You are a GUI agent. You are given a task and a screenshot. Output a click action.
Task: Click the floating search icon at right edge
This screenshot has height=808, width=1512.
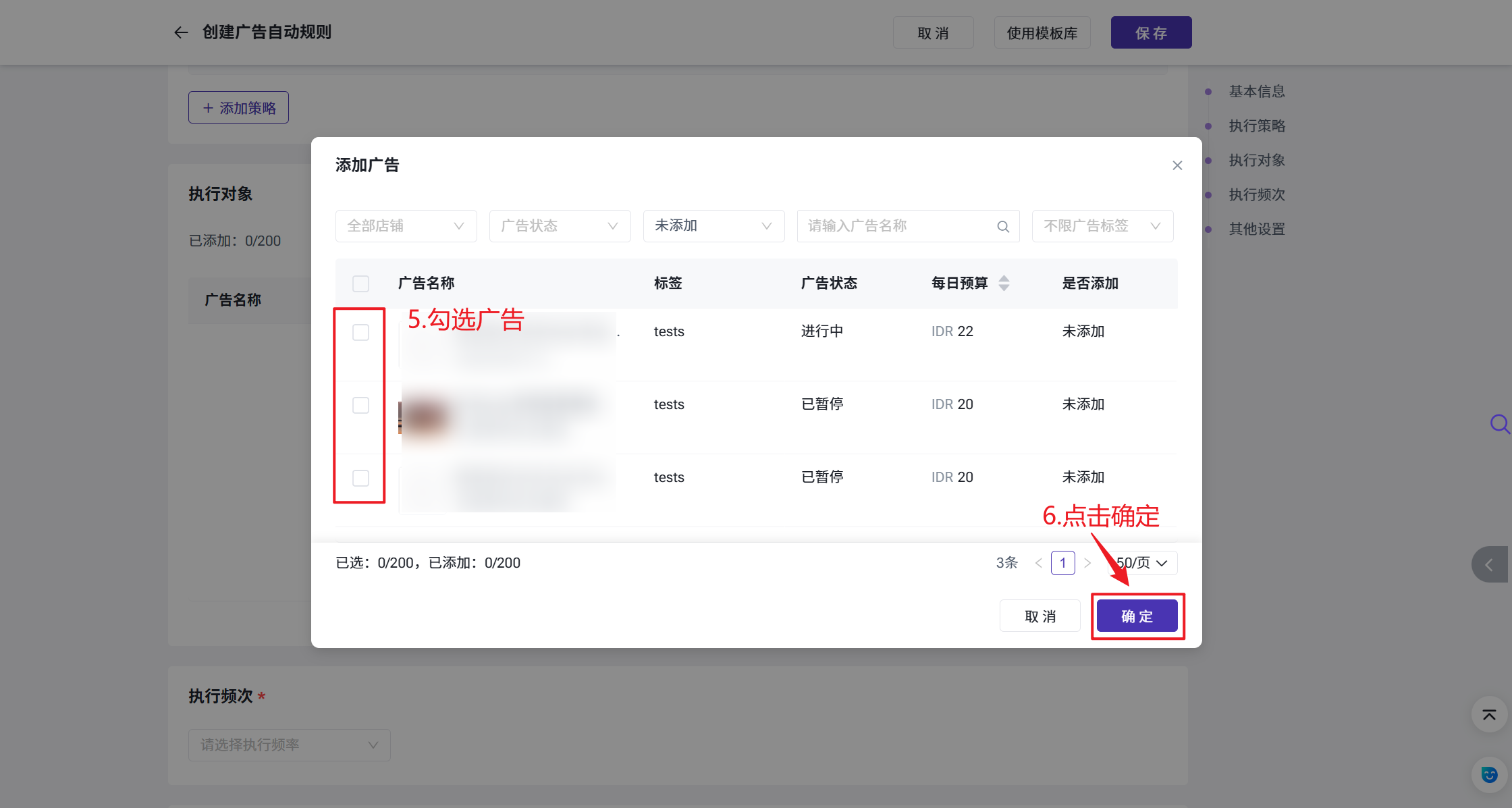(x=1498, y=424)
